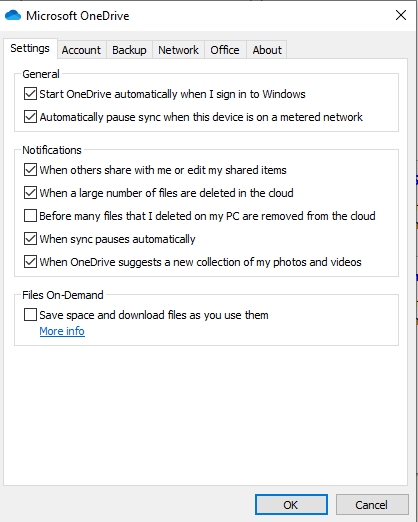Click the Notifications group heading
The width and height of the screenshot is (418, 522).
click(x=52, y=150)
